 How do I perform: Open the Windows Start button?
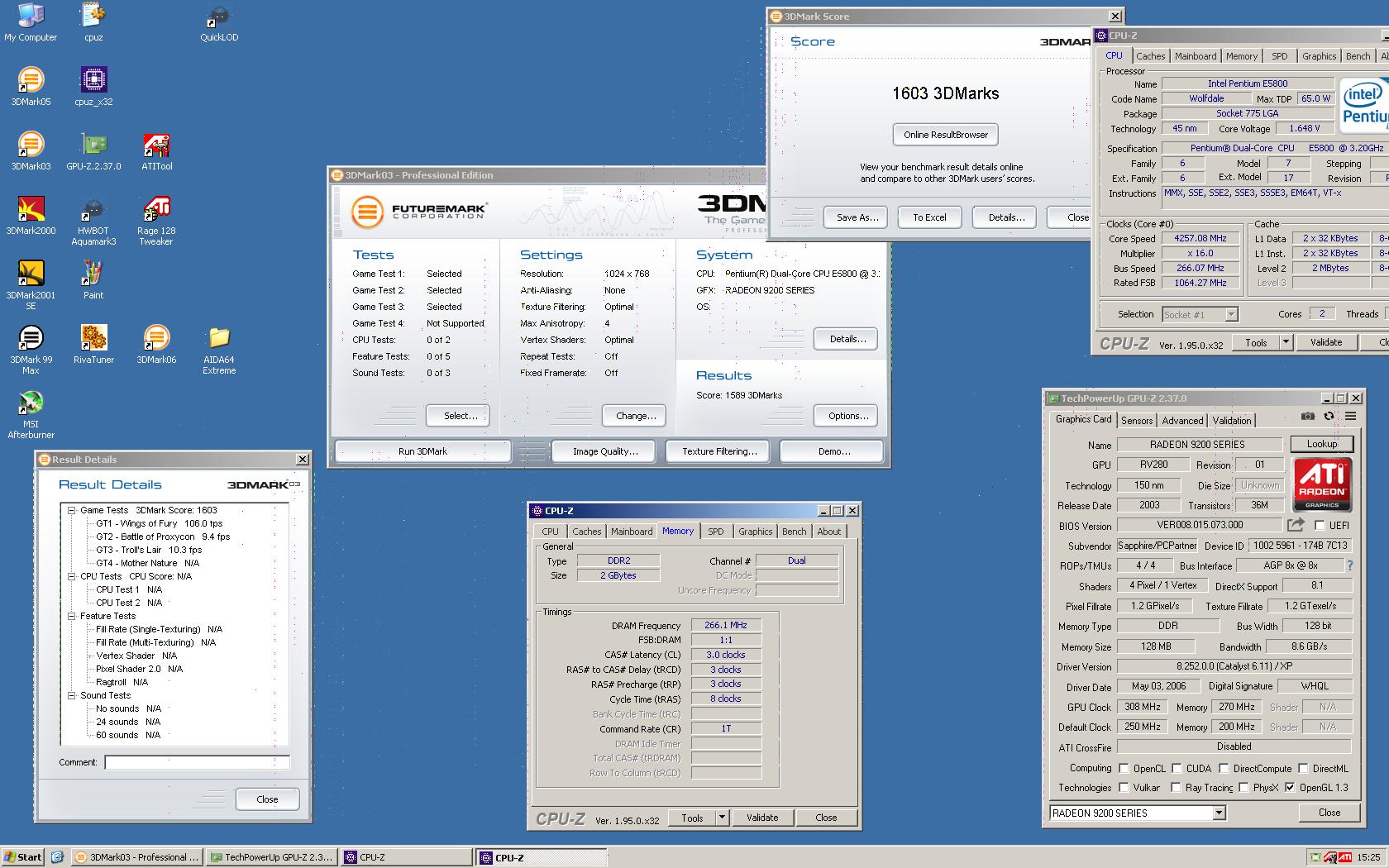pyautogui.click(x=22, y=857)
